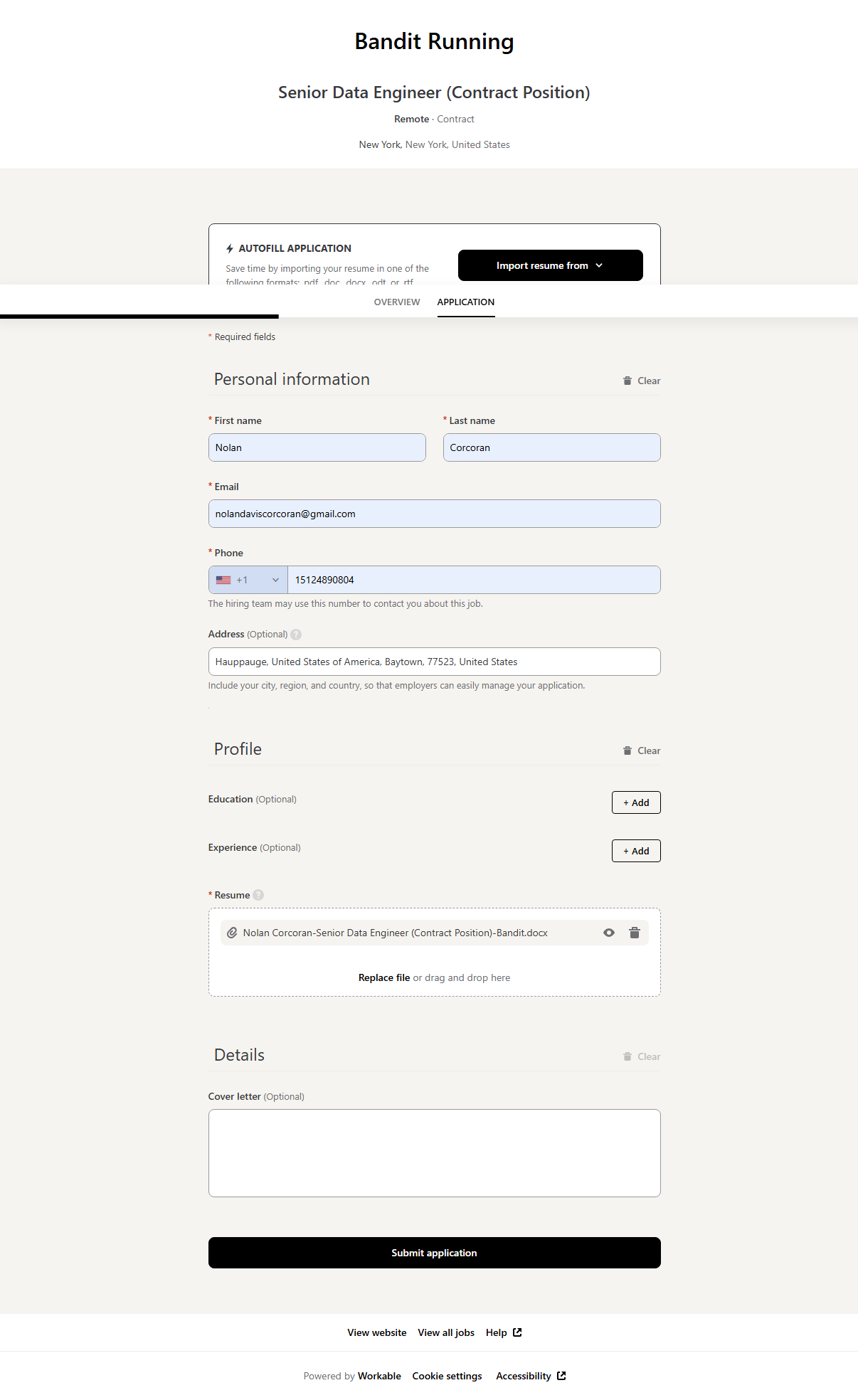This screenshot has width=858, height=1400.
Task: Focus the Cover letter text area
Action: tap(434, 1152)
